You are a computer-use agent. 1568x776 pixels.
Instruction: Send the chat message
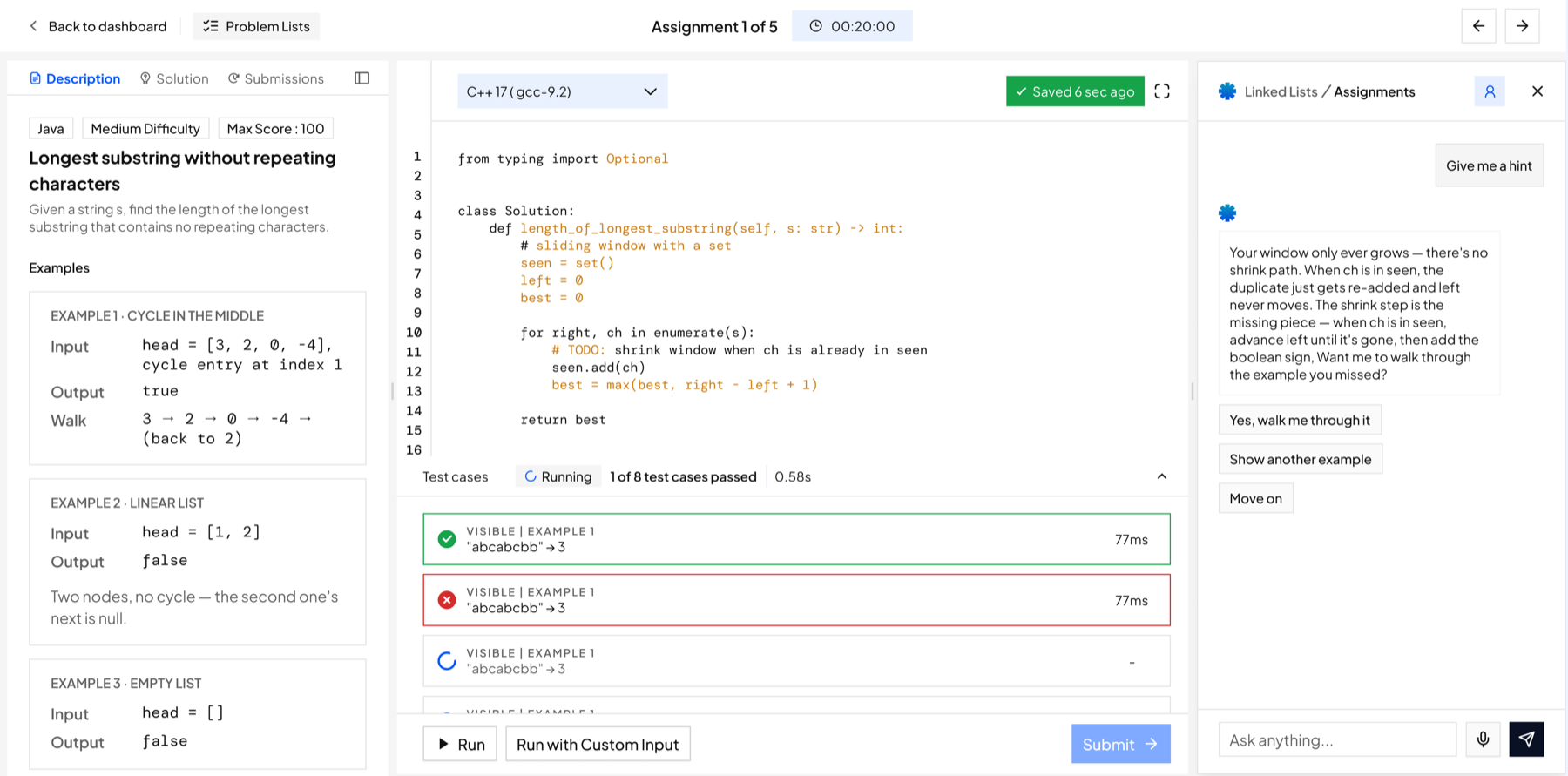point(1526,739)
